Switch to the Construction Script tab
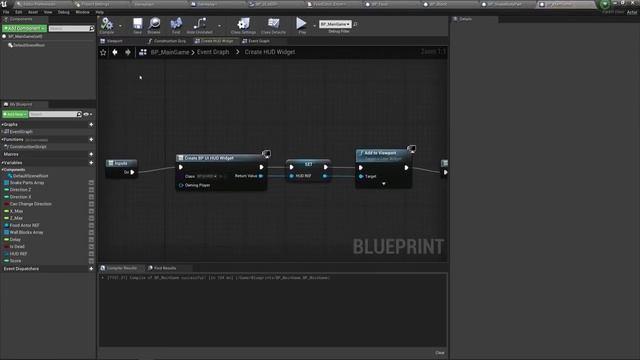Image resolution: width=640 pixels, height=360 pixels. click(167, 41)
